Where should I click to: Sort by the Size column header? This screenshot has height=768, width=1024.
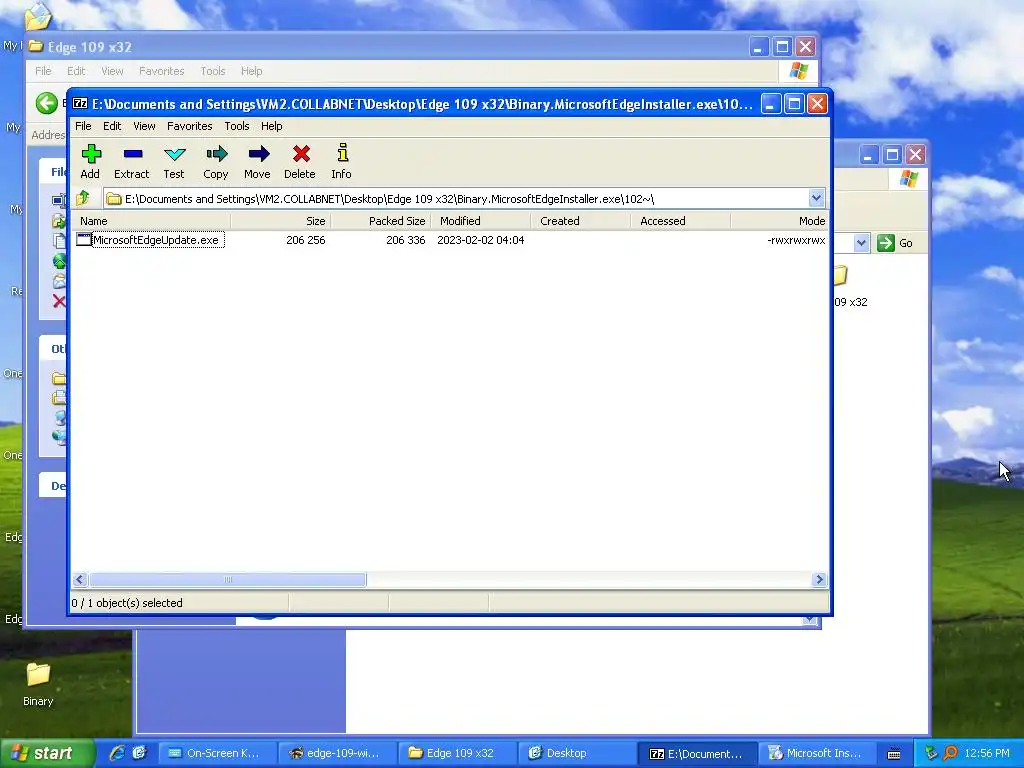[281, 221]
